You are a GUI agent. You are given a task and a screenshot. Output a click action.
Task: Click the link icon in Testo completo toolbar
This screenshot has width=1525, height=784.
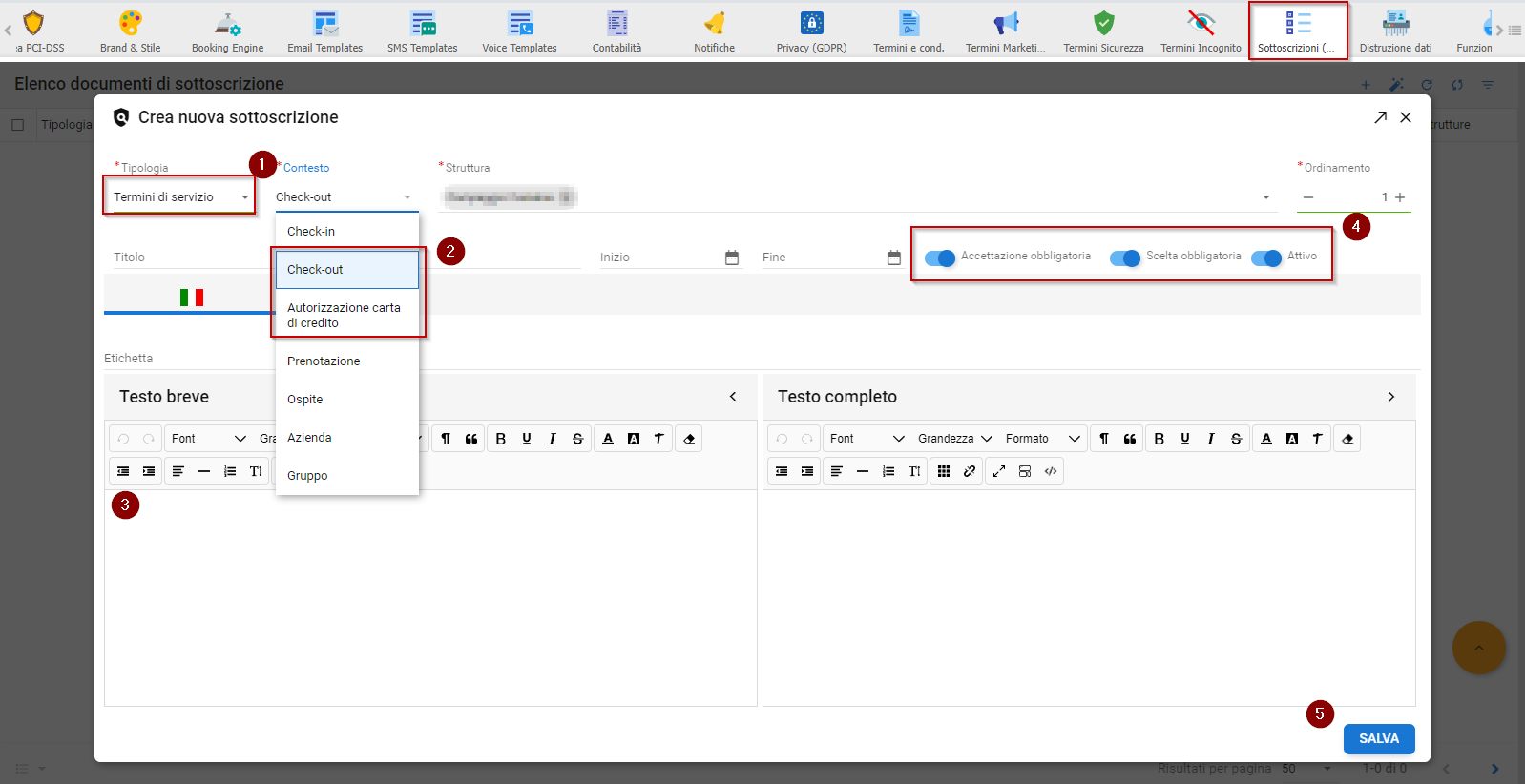pos(970,471)
